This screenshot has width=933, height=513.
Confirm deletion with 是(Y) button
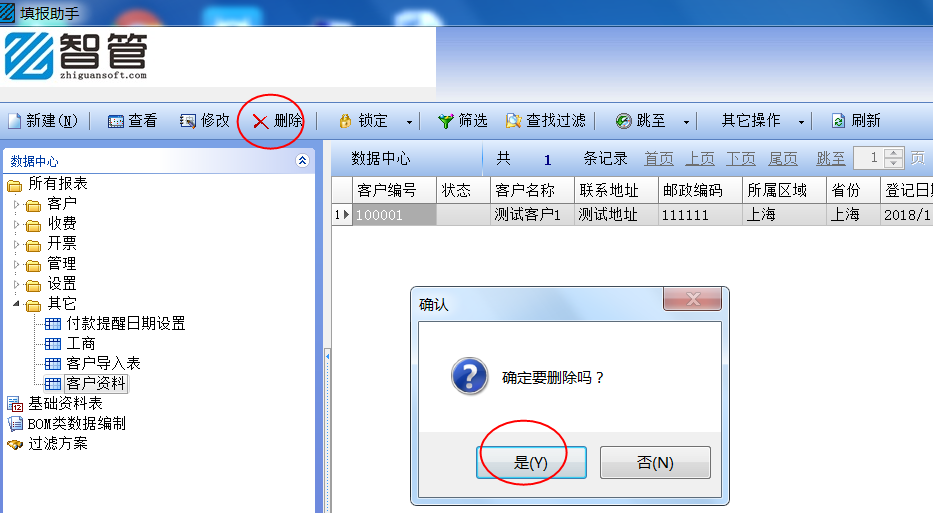coord(531,462)
